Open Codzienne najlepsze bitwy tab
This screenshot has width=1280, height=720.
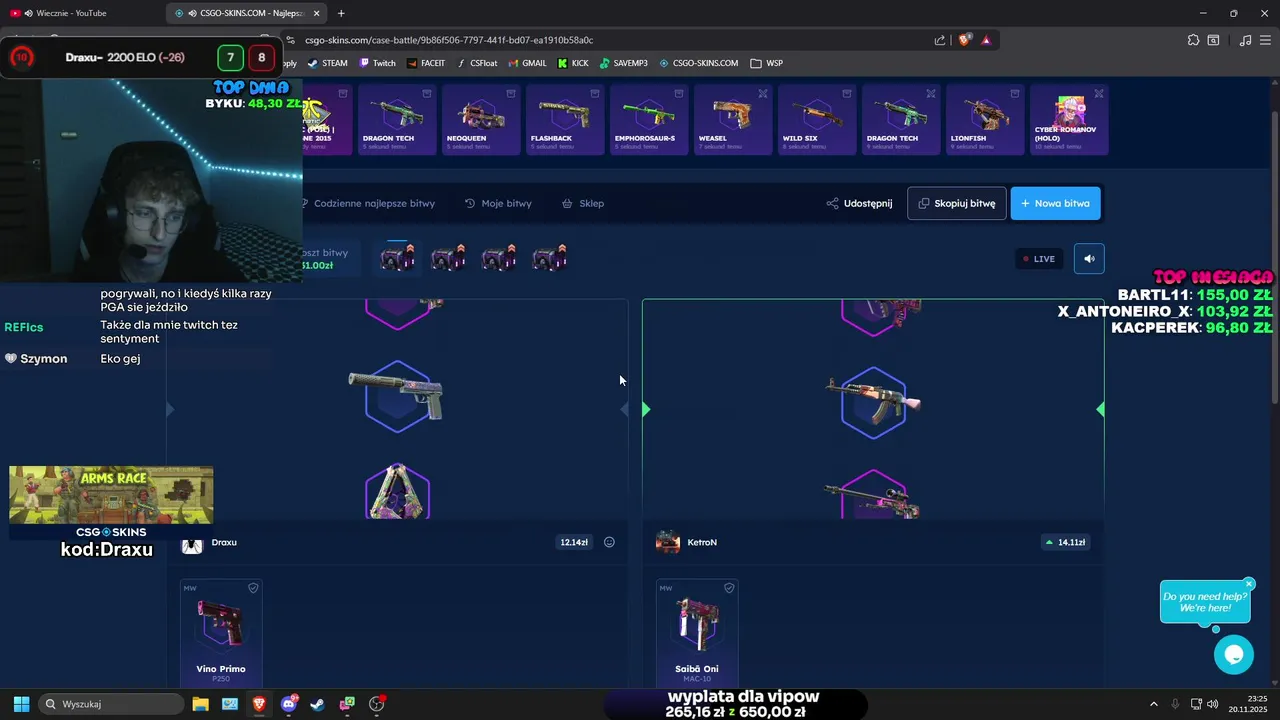click(x=367, y=203)
